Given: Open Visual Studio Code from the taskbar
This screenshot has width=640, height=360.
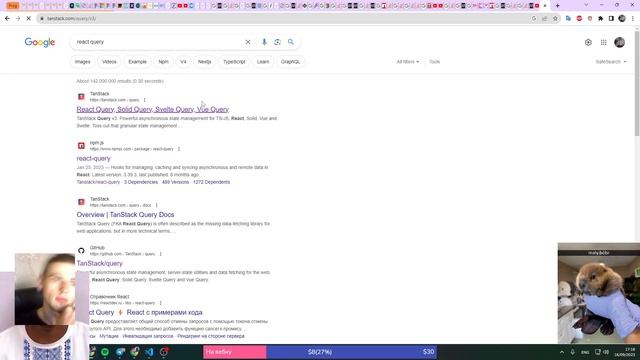Looking at the screenshot, I should click(x=149, y=352).
